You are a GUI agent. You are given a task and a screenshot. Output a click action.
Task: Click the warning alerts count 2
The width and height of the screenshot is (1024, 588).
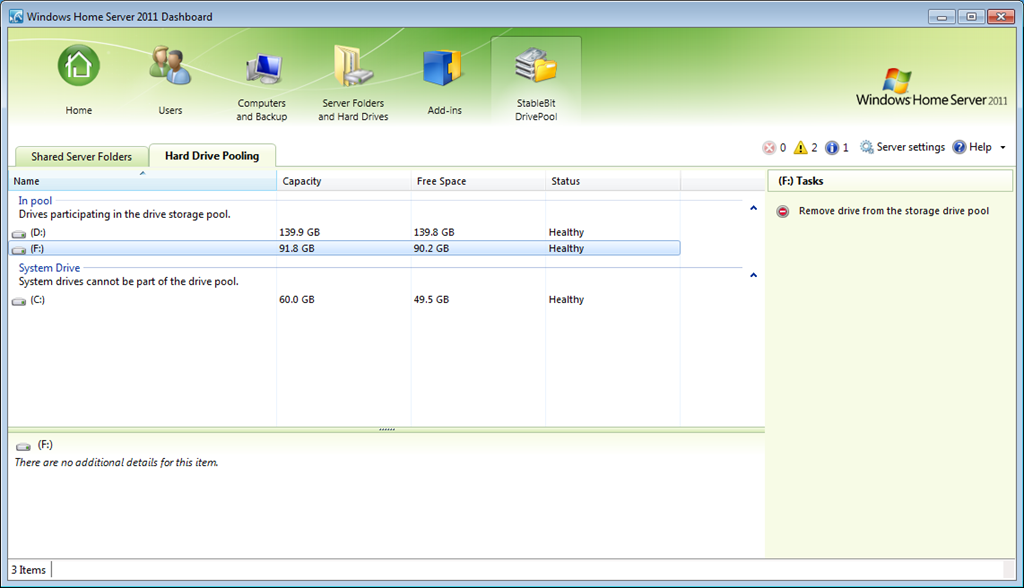(x=814, y=148)
